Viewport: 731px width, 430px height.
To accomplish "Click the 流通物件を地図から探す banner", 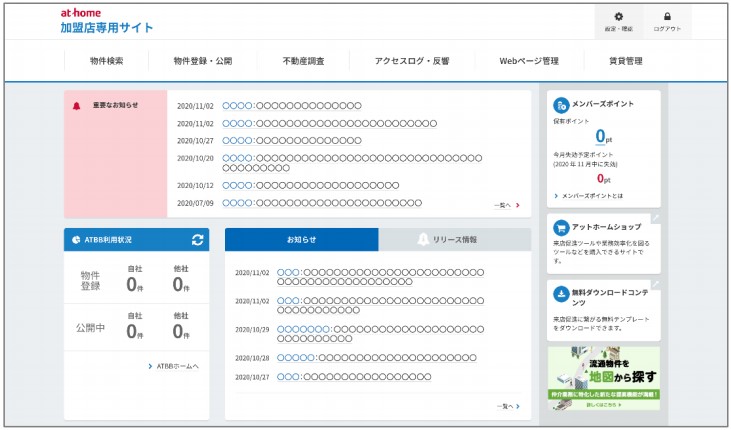I will click(604, 378).
